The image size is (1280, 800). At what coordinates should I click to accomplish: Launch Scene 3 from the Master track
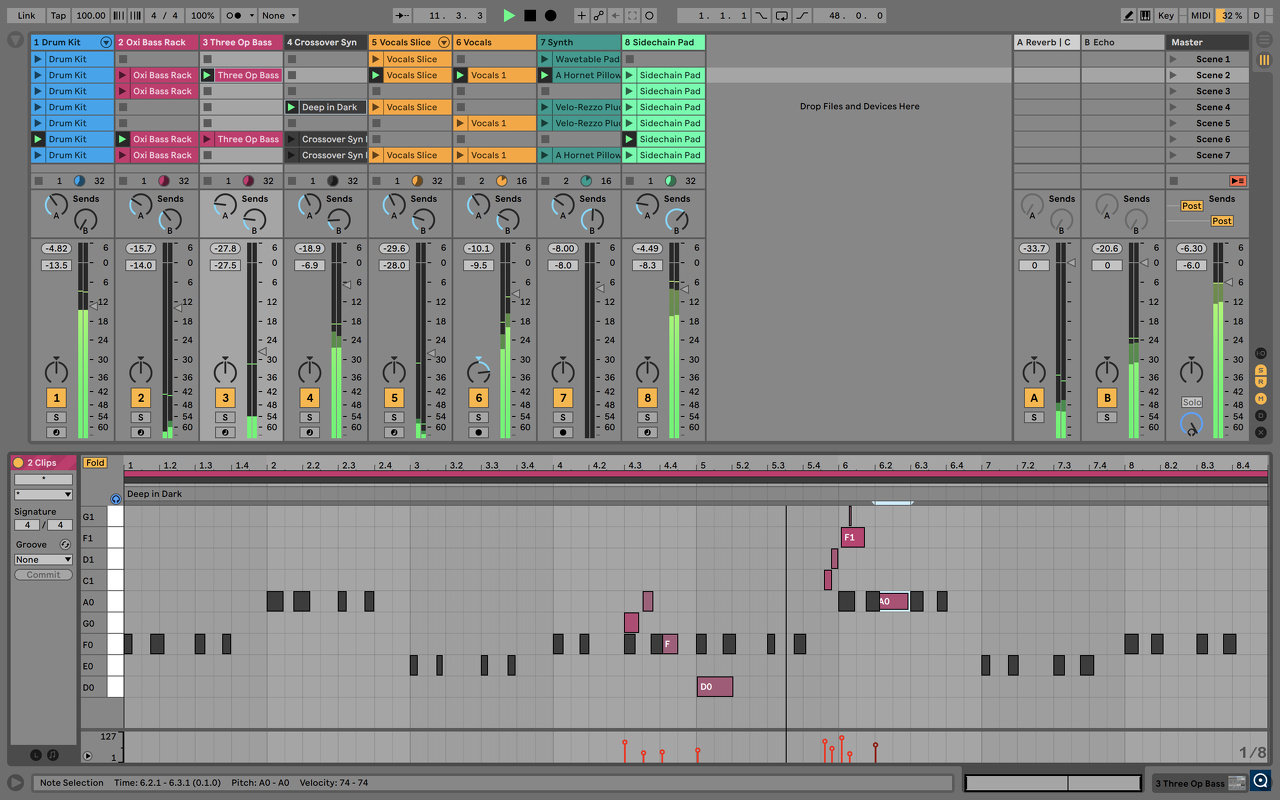click(1174, 91)
